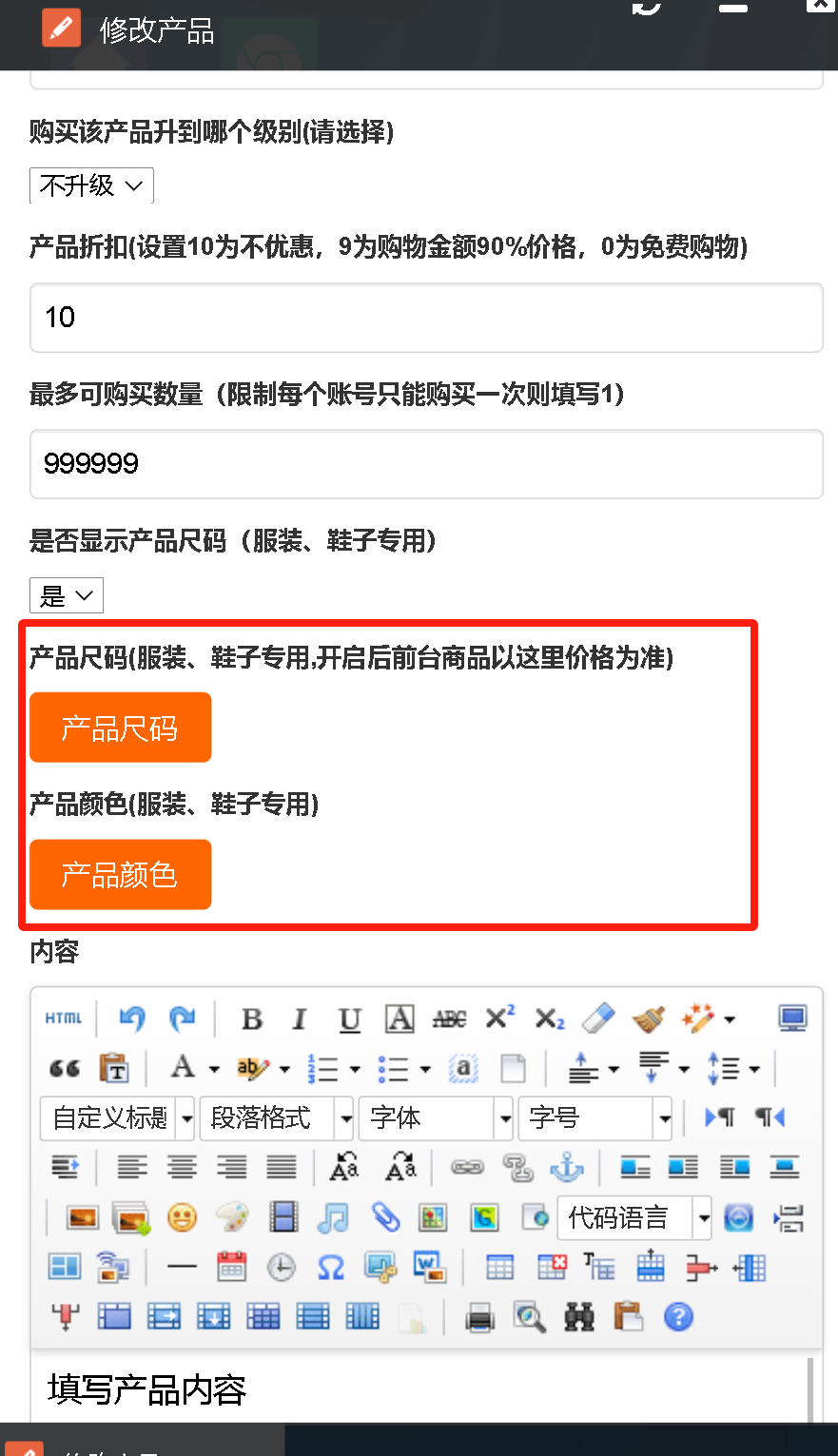Open the upgrade level dropdown 不升级
The height and width of the screenshot is (1456, 838).
click(x=91, y=185)
